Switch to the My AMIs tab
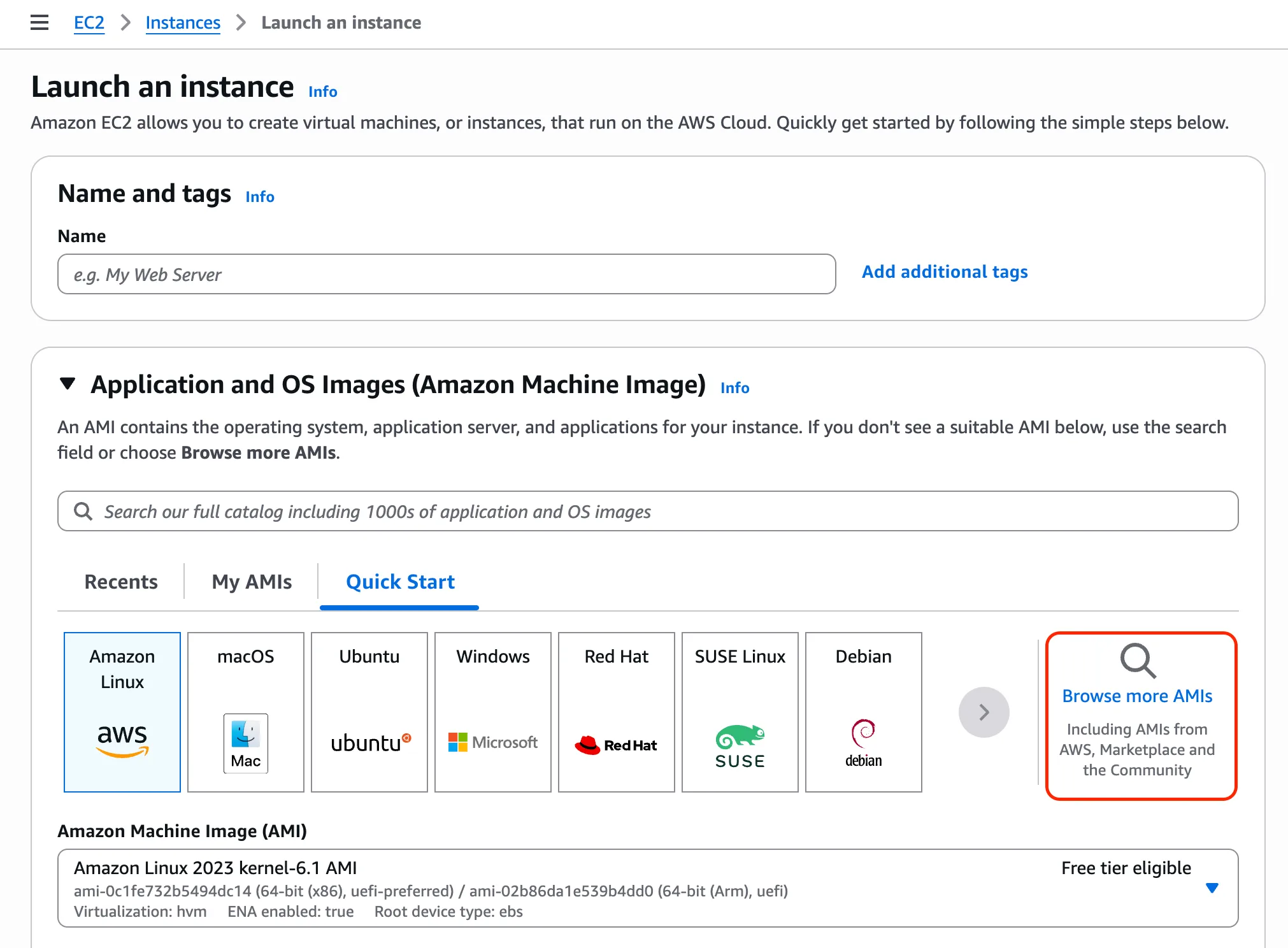1288x948 pixels. (252, 582)
